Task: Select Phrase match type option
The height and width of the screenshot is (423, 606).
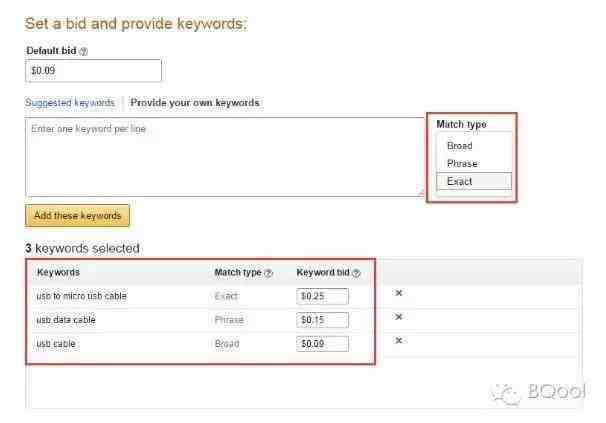Action: (462, 164)
